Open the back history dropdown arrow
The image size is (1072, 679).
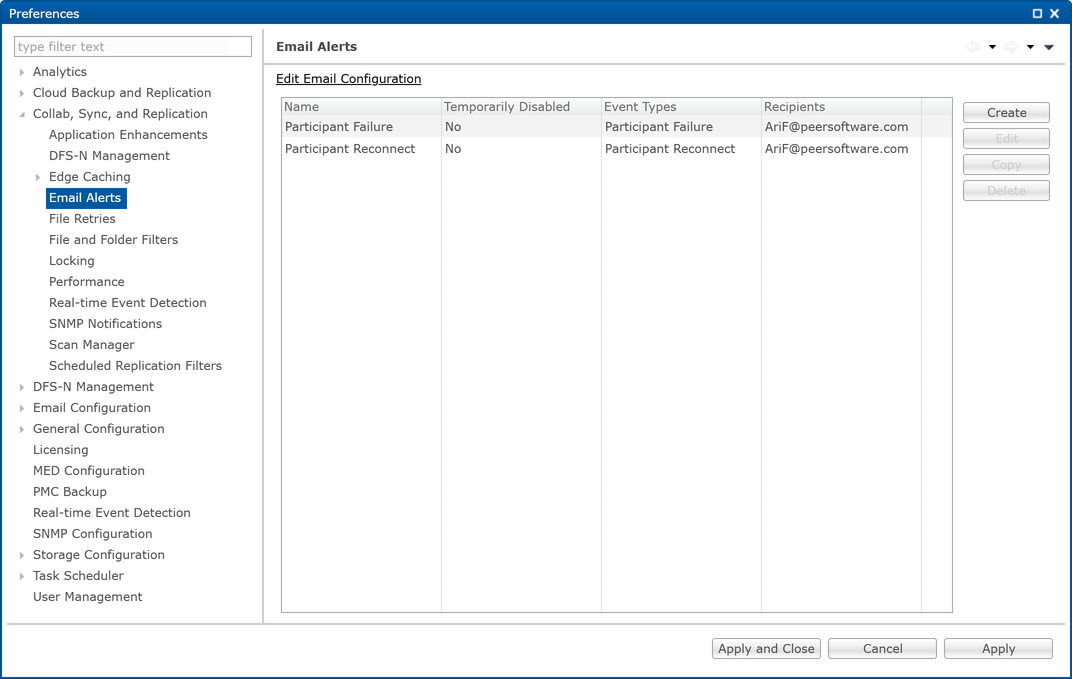[992, 47]
